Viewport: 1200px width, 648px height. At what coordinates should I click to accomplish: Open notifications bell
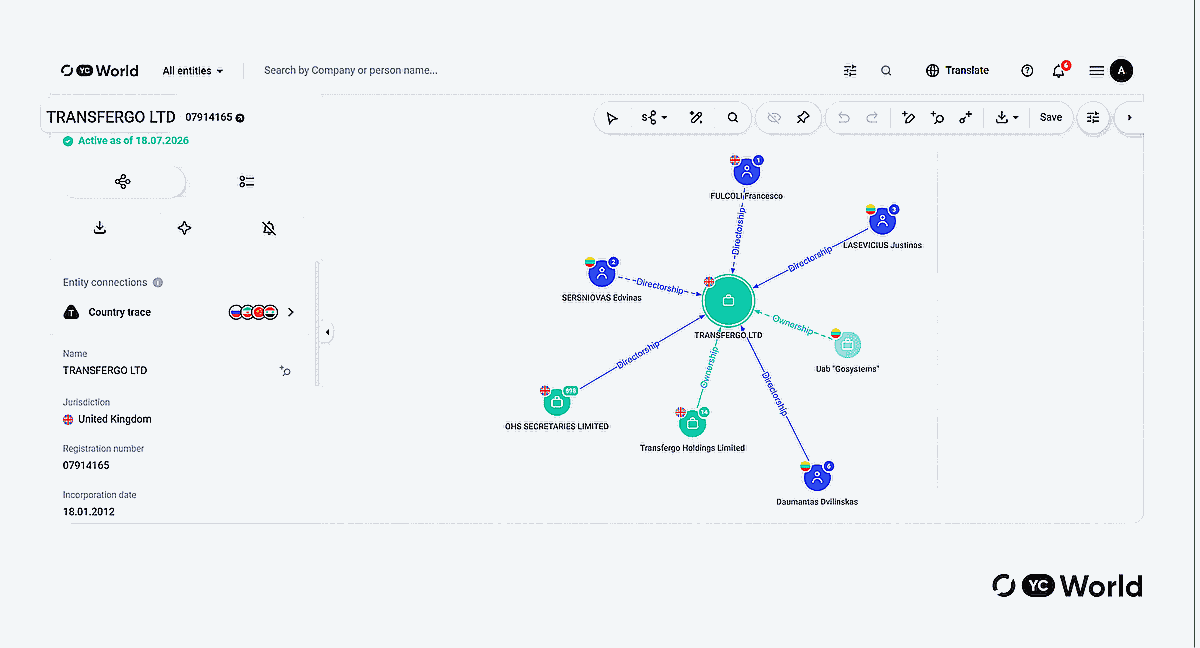pyautogui.click(x=1059, y=71)
